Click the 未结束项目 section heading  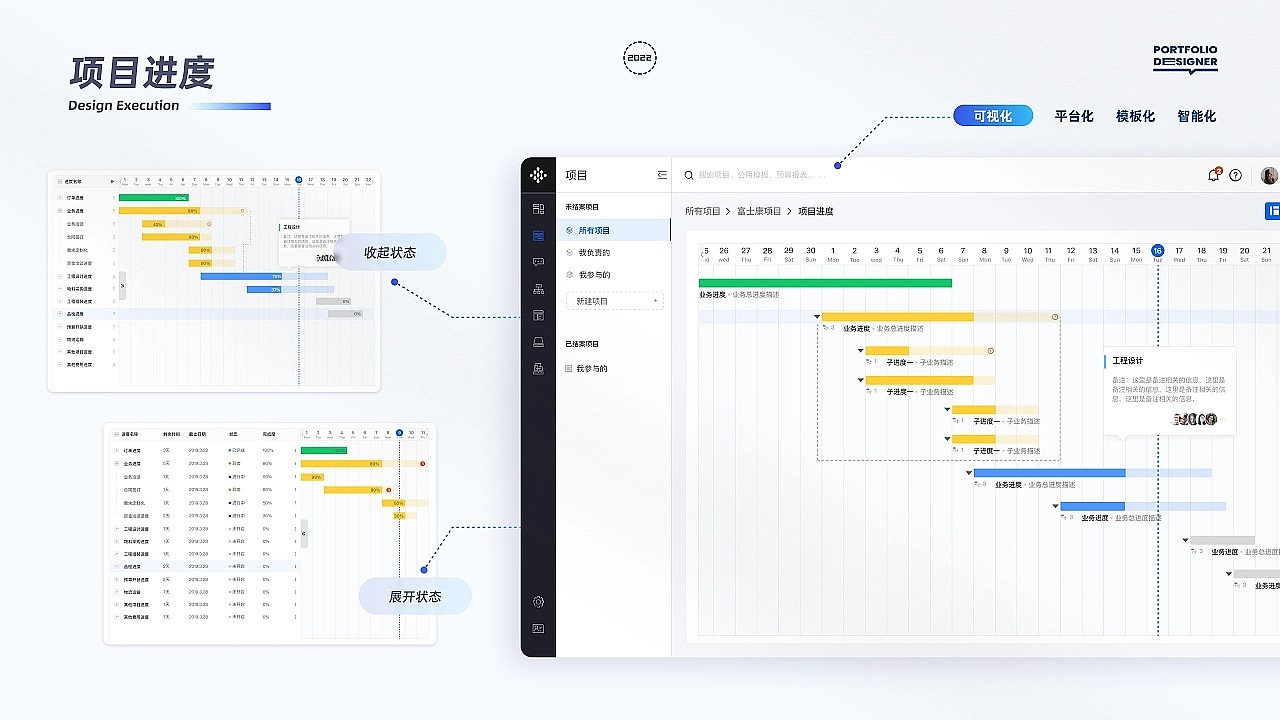582,207
